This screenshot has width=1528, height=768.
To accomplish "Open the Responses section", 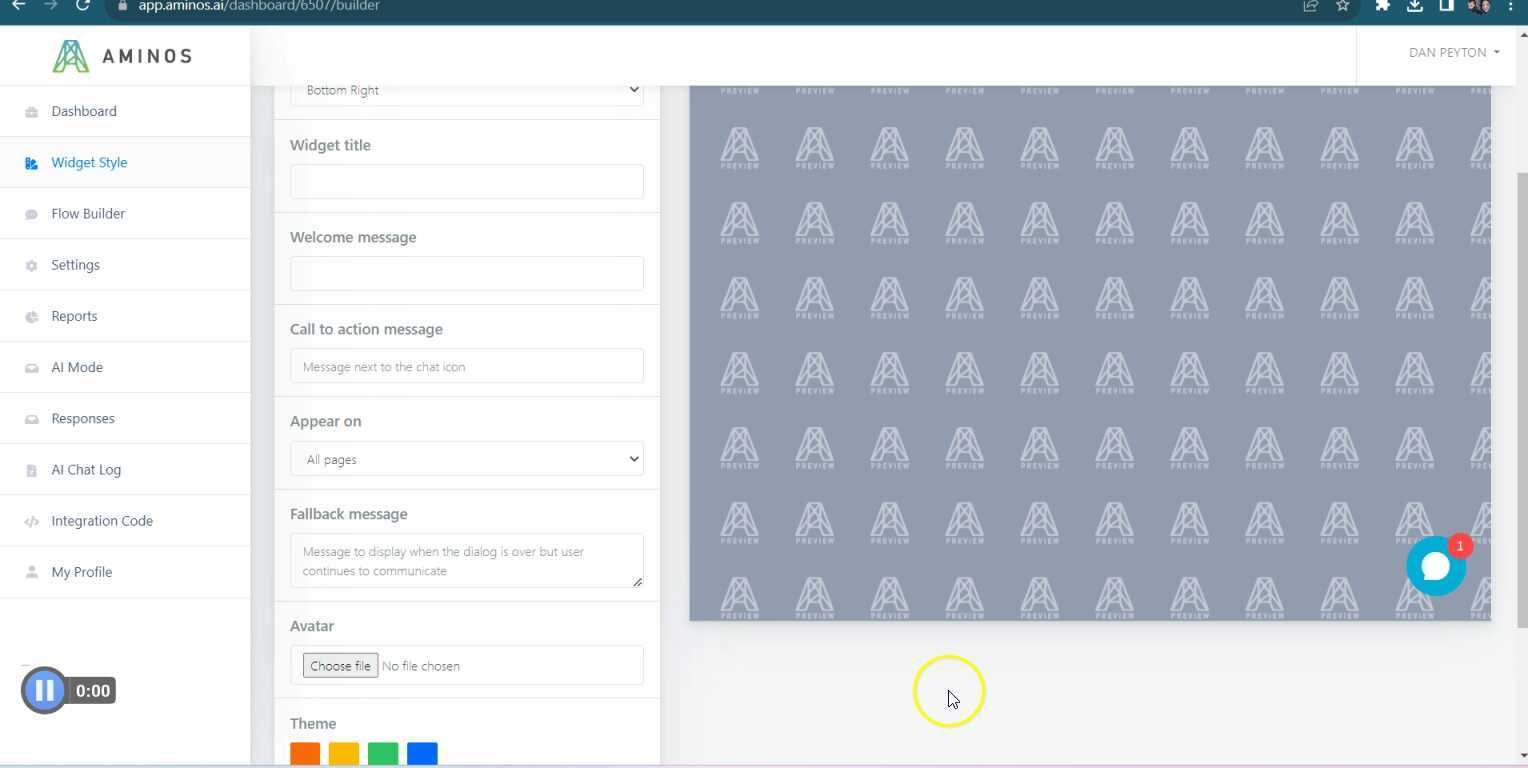I will [83, 418].
